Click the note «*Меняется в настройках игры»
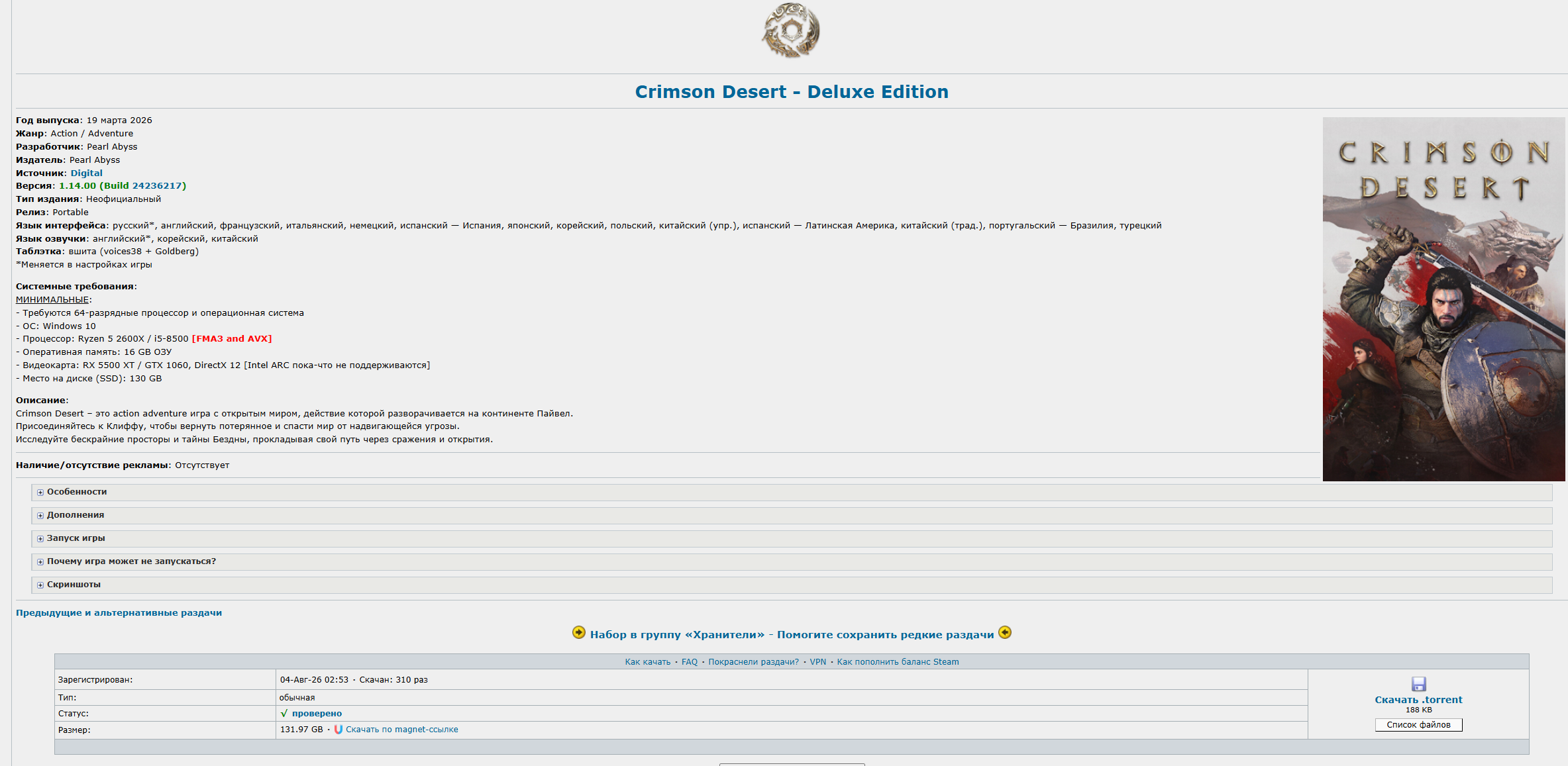 (84, 265)
